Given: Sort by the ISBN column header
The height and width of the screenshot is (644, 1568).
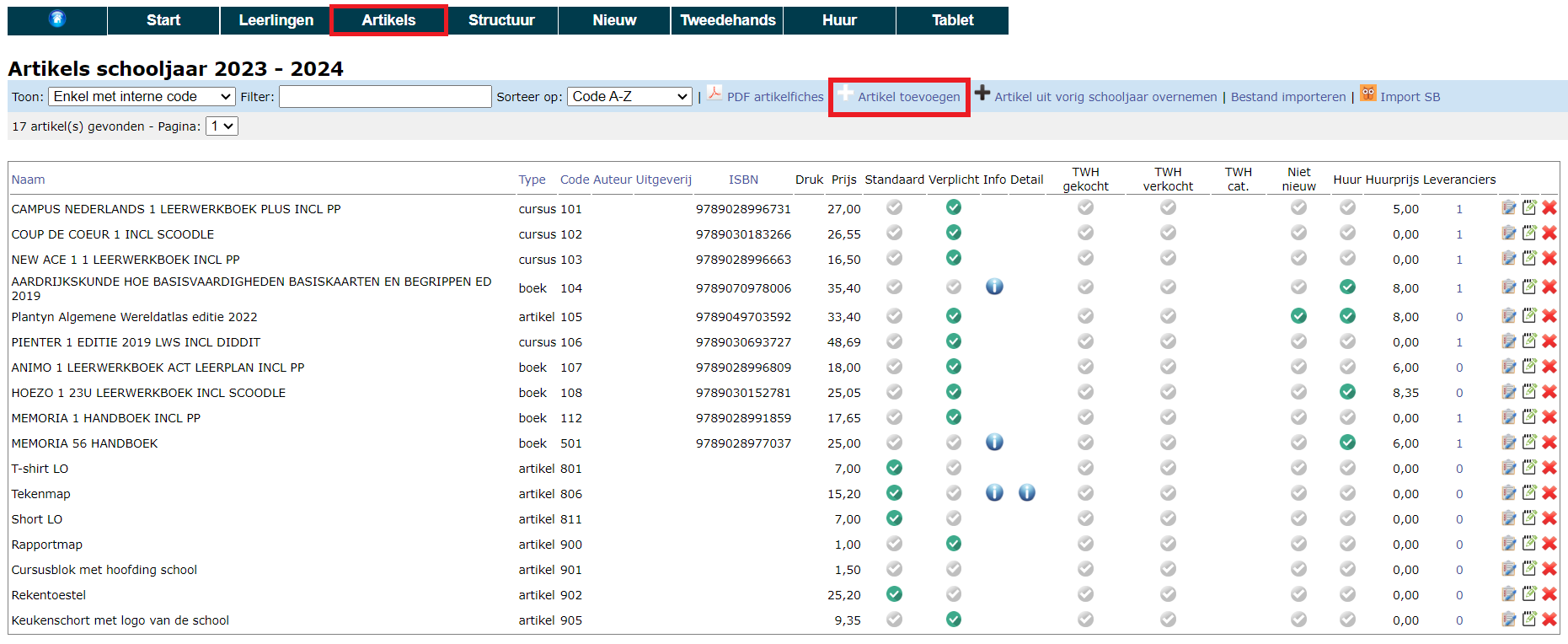Looking at the screenshot, I should click(743, 180).
